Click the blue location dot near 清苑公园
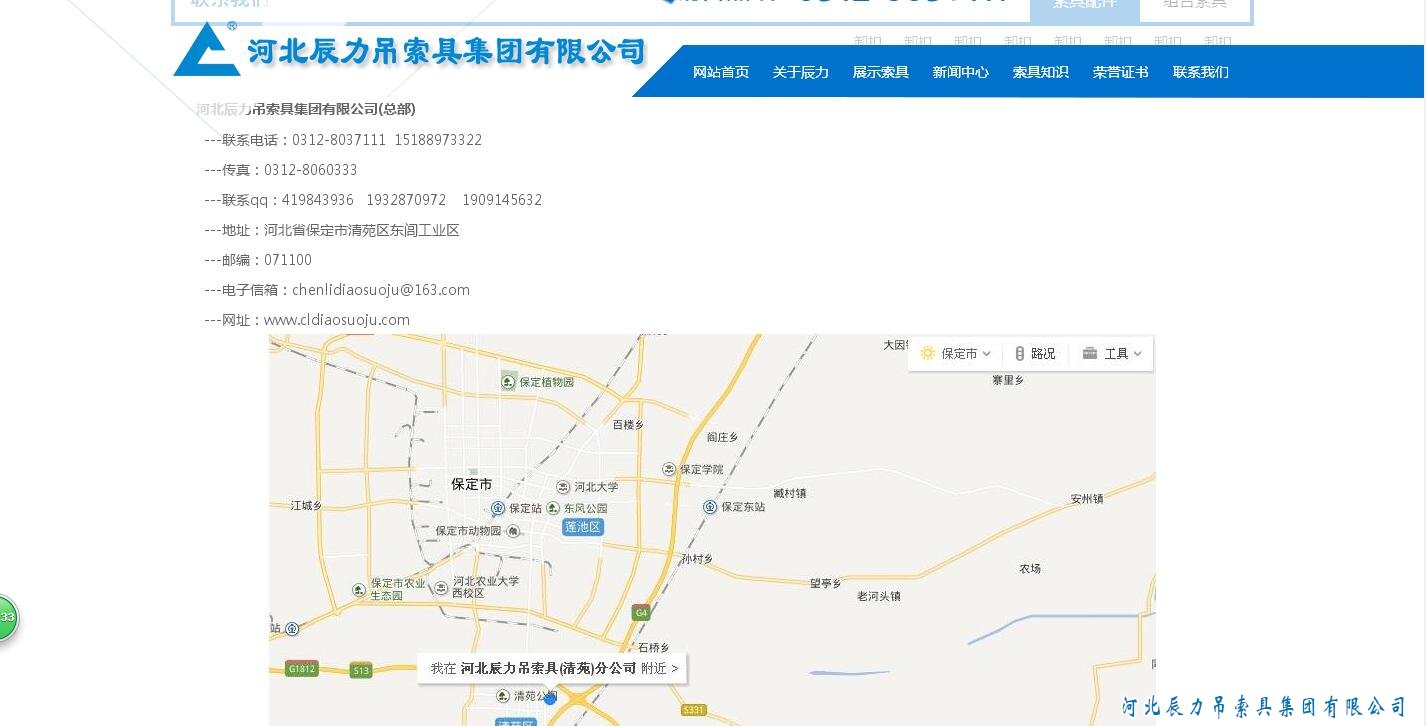 click(549, 699)
